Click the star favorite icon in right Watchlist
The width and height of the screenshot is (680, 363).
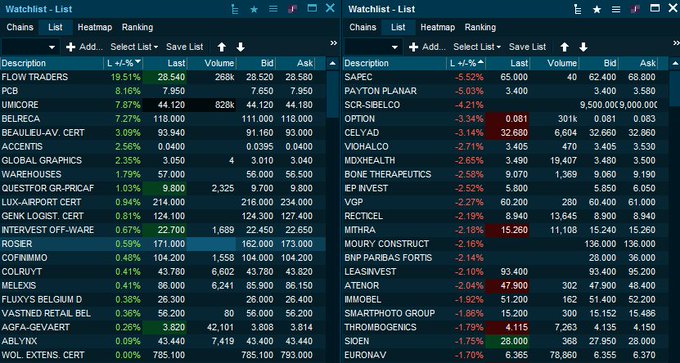point(597,9)
